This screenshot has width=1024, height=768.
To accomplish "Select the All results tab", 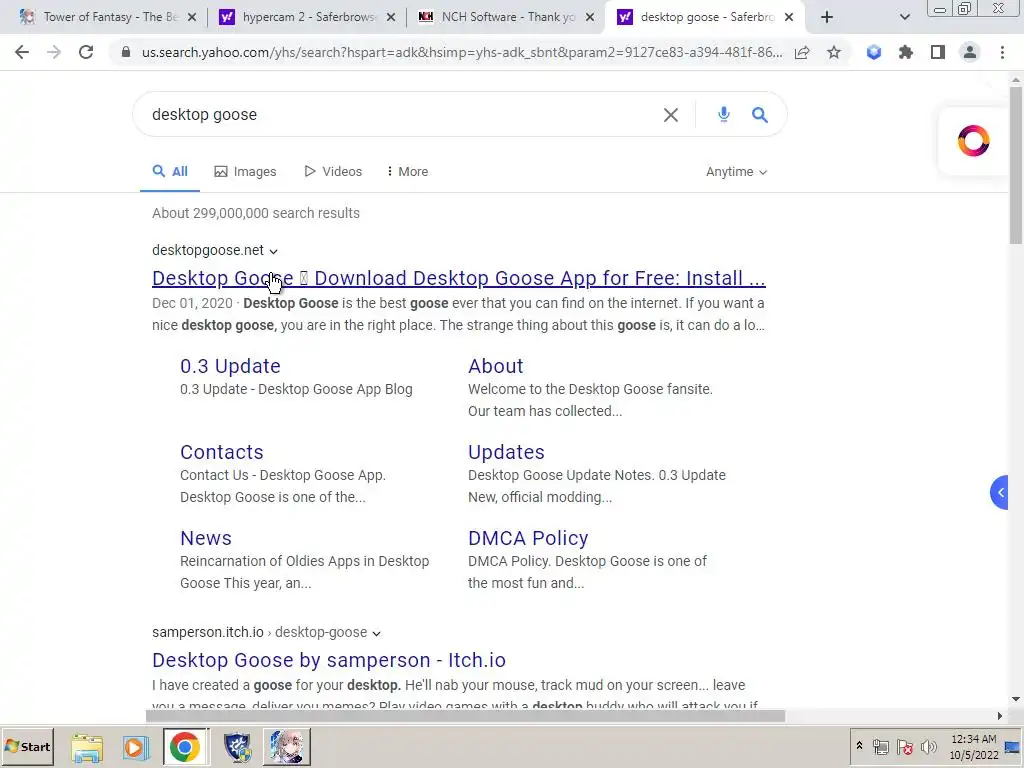I will [x=170, y=172].
